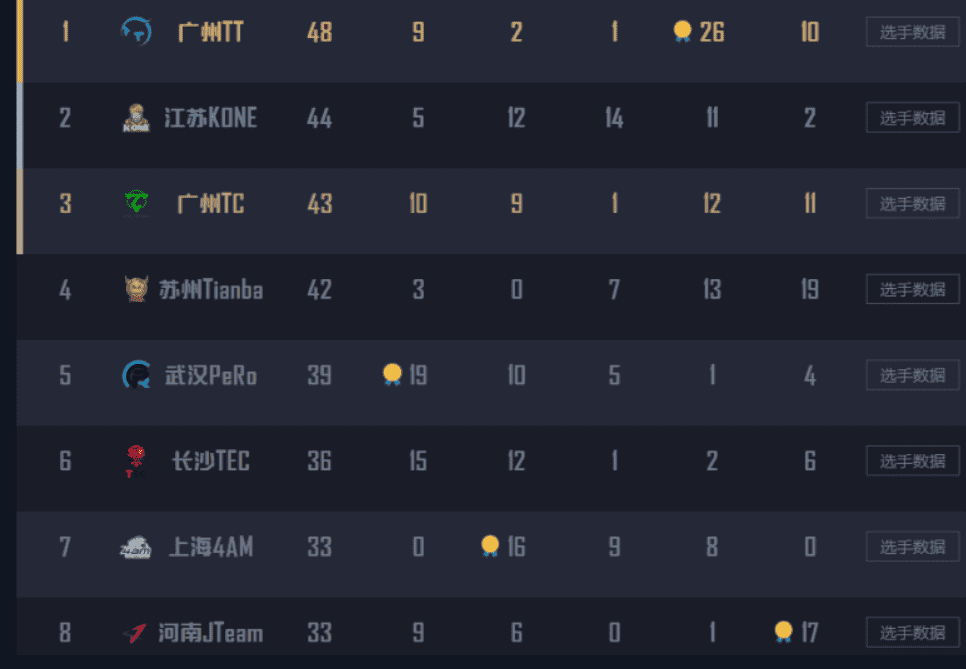Click the 广州TT team logo icon

136,31
